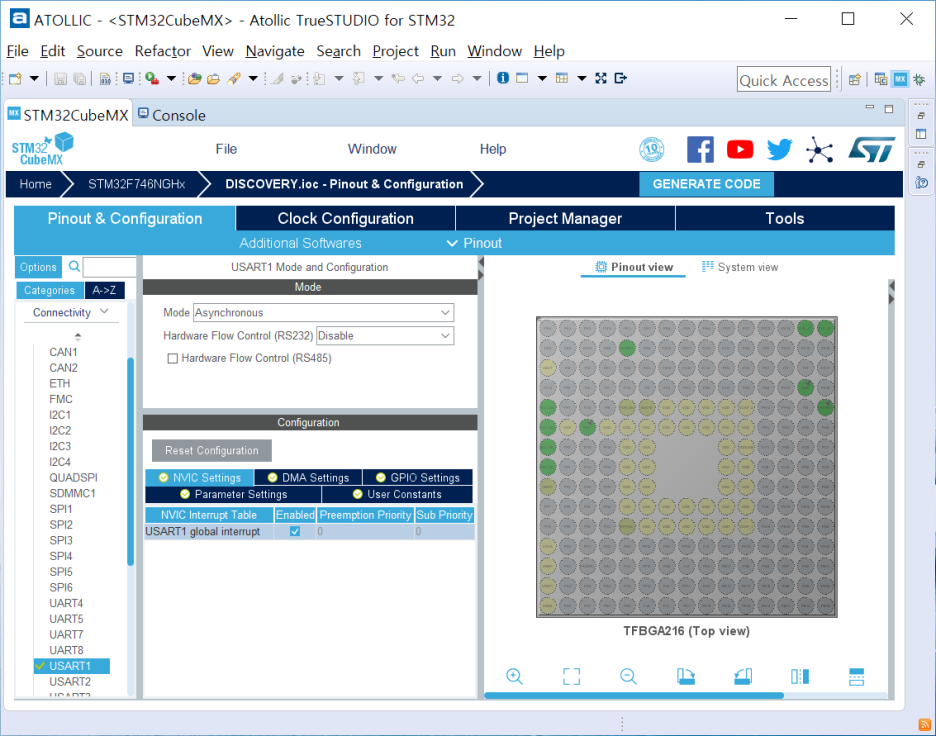Open the Refactor menu
Screen dimensions: 936x736
[x=162, y=51]
